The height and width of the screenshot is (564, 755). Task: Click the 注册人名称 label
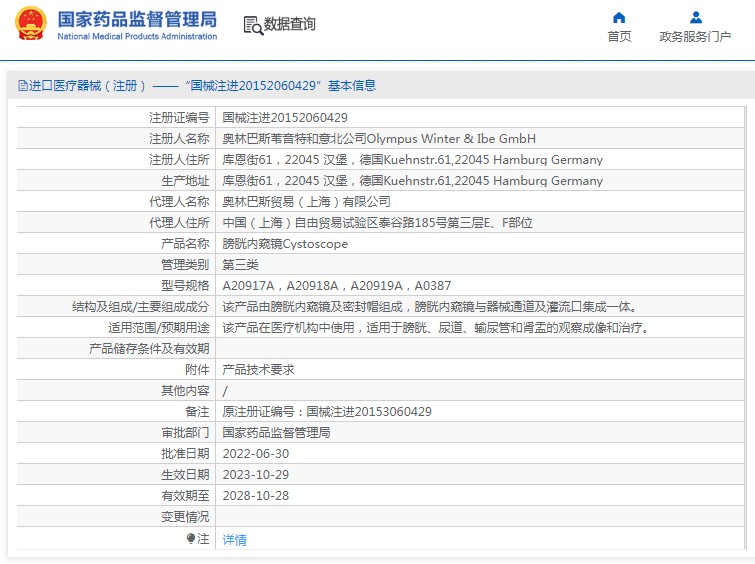(x=179, y=139)
